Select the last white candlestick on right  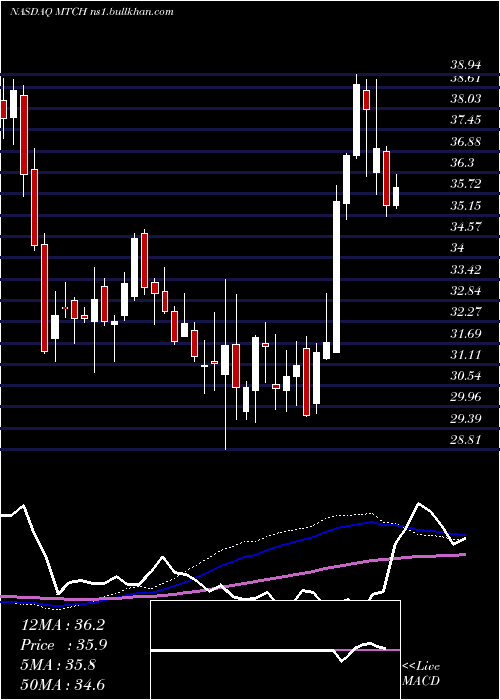pos(396,197)
